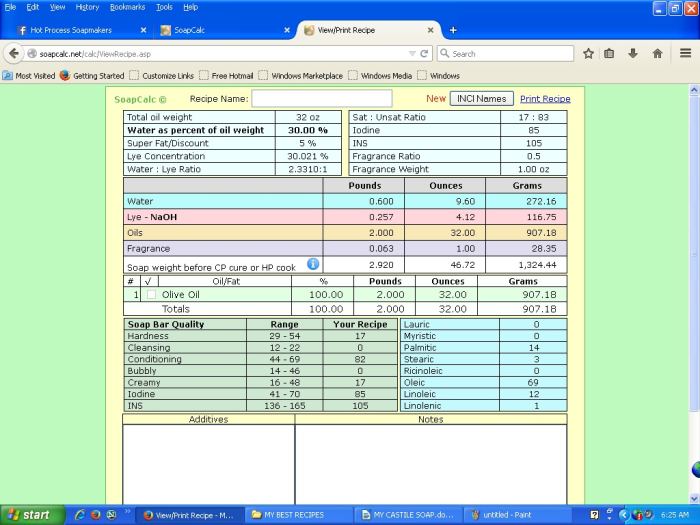Launch Firefox from the Quick Launch icons
Screen dimensions: 700x525
[96, 515]
